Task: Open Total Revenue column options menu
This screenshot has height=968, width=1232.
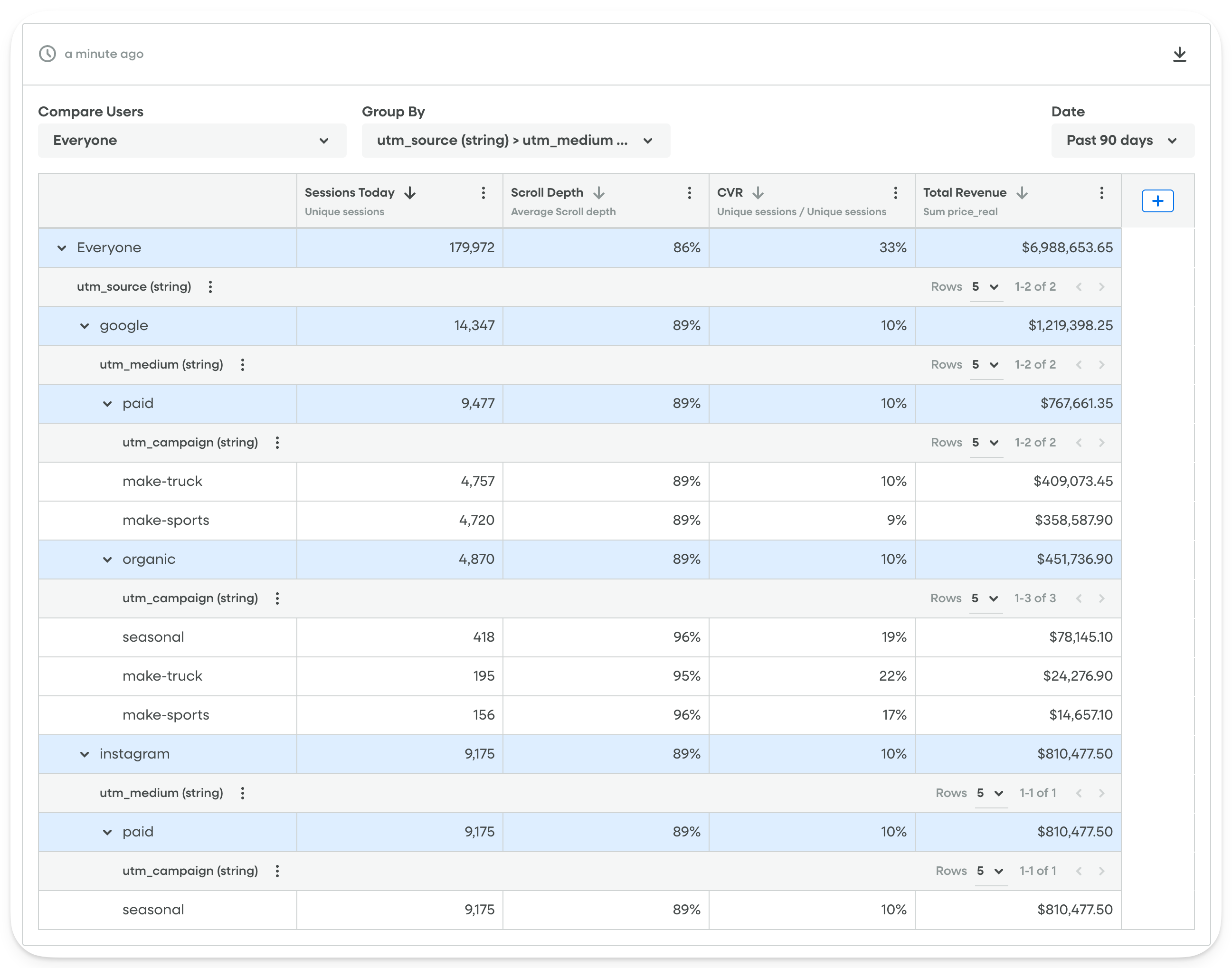Action: pos(1102,193)
